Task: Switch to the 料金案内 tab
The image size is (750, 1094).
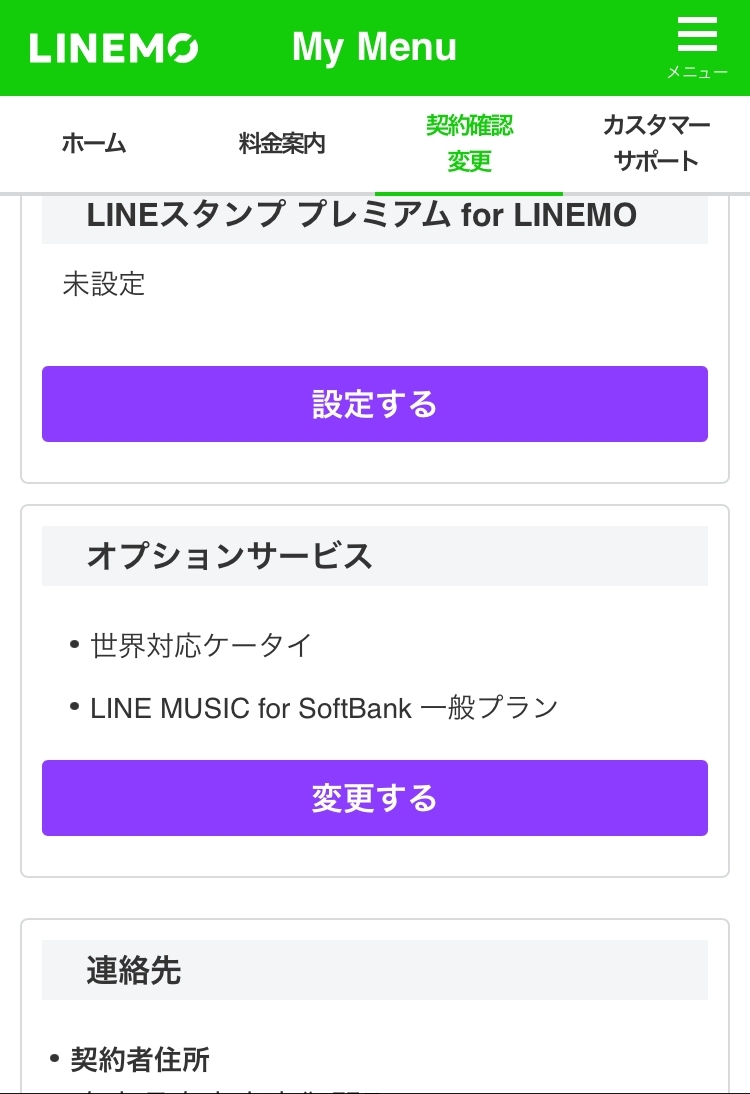Action: [x=282, y=143]
